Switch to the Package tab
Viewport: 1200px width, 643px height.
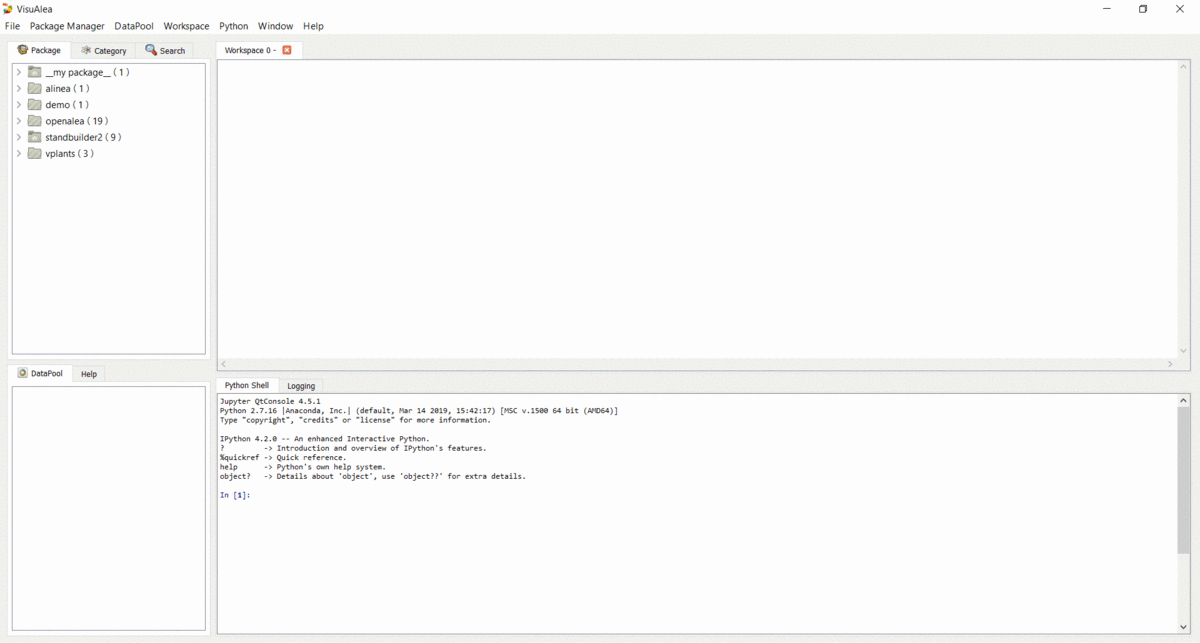(39, 50)
